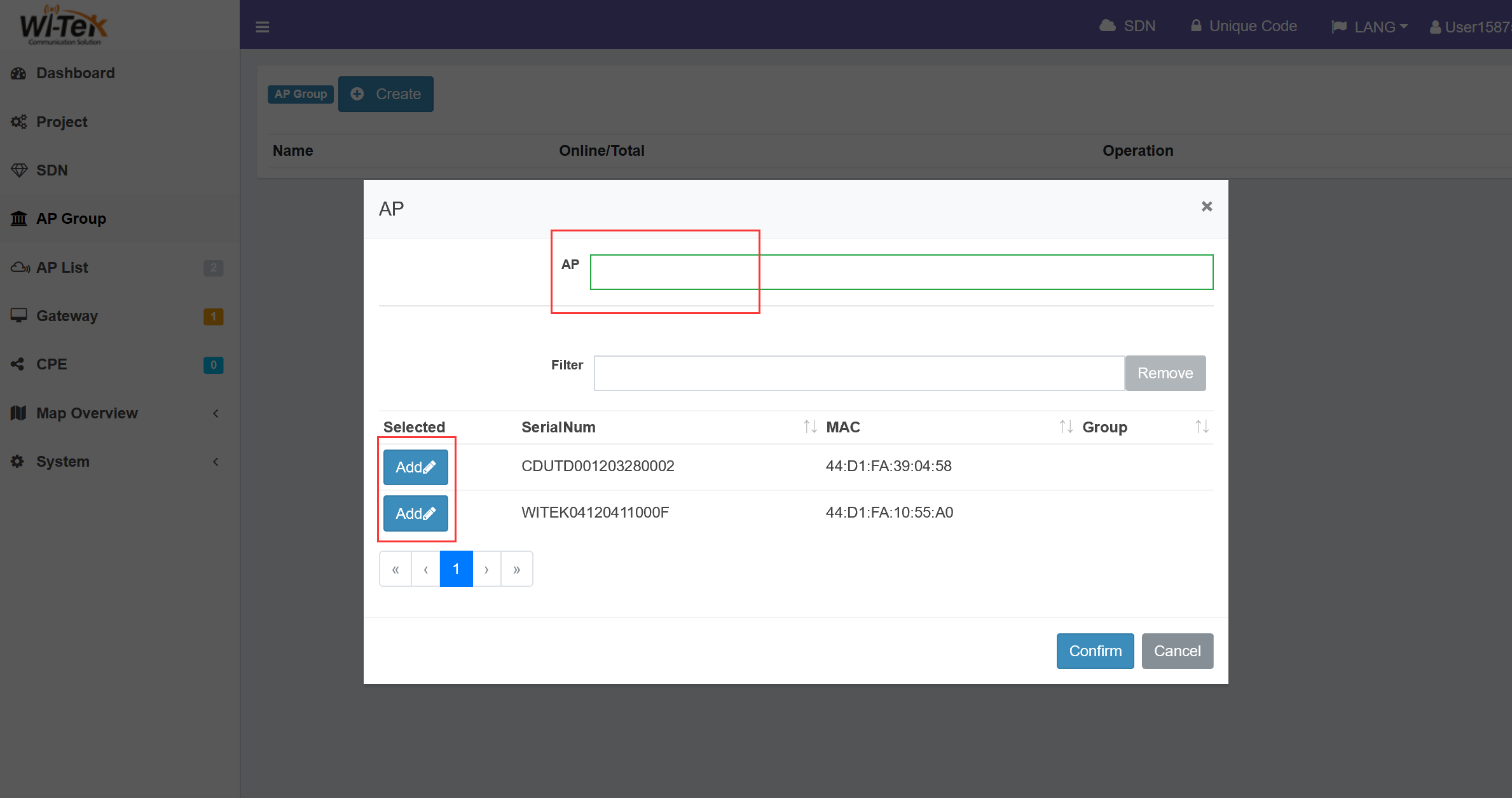Go to last page in pagination
The width and height of the screenshot is (1512, 798).
coord(516,569)
